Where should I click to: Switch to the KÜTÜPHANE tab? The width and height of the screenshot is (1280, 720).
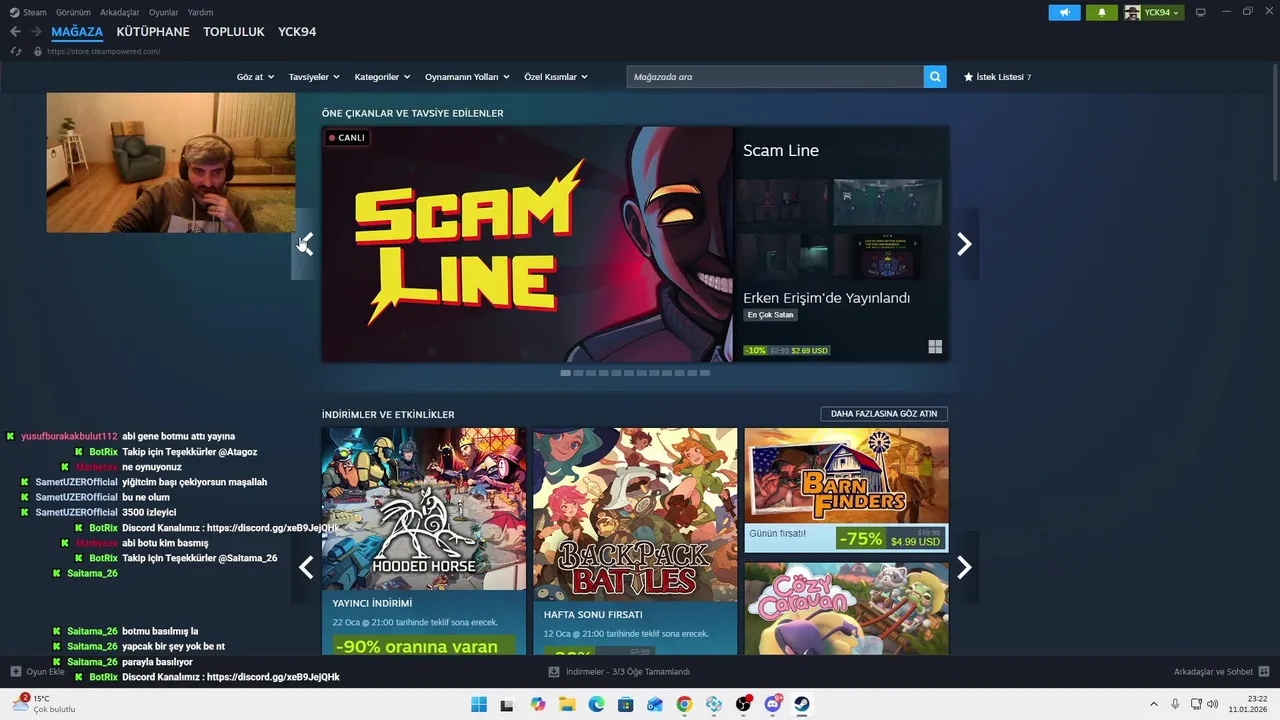pyautogui.click(x=153, y=32)
